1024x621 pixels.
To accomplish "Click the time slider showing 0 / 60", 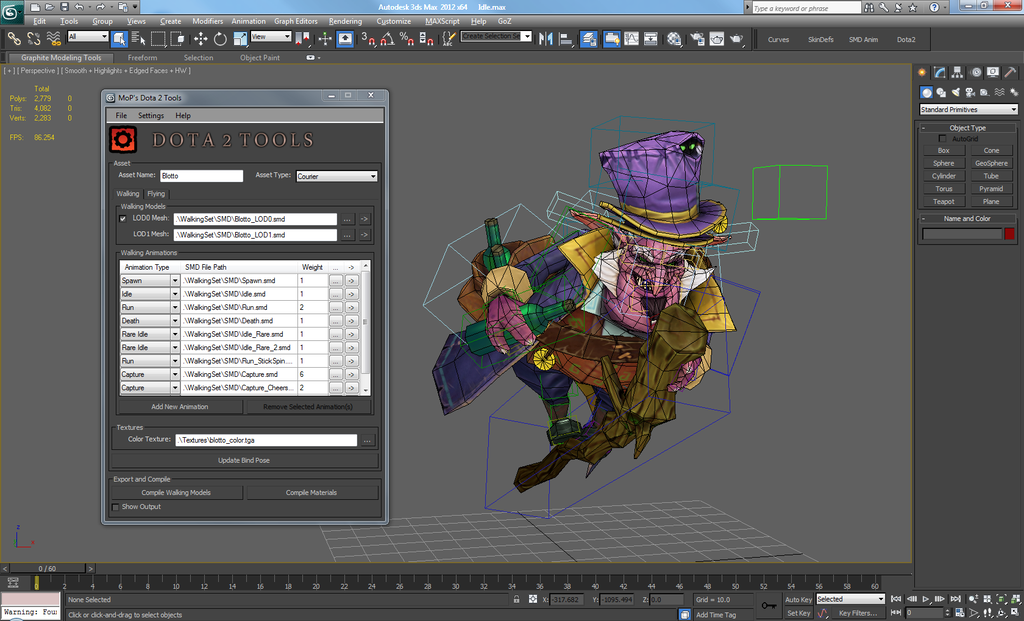I will [x=47, y=569].
